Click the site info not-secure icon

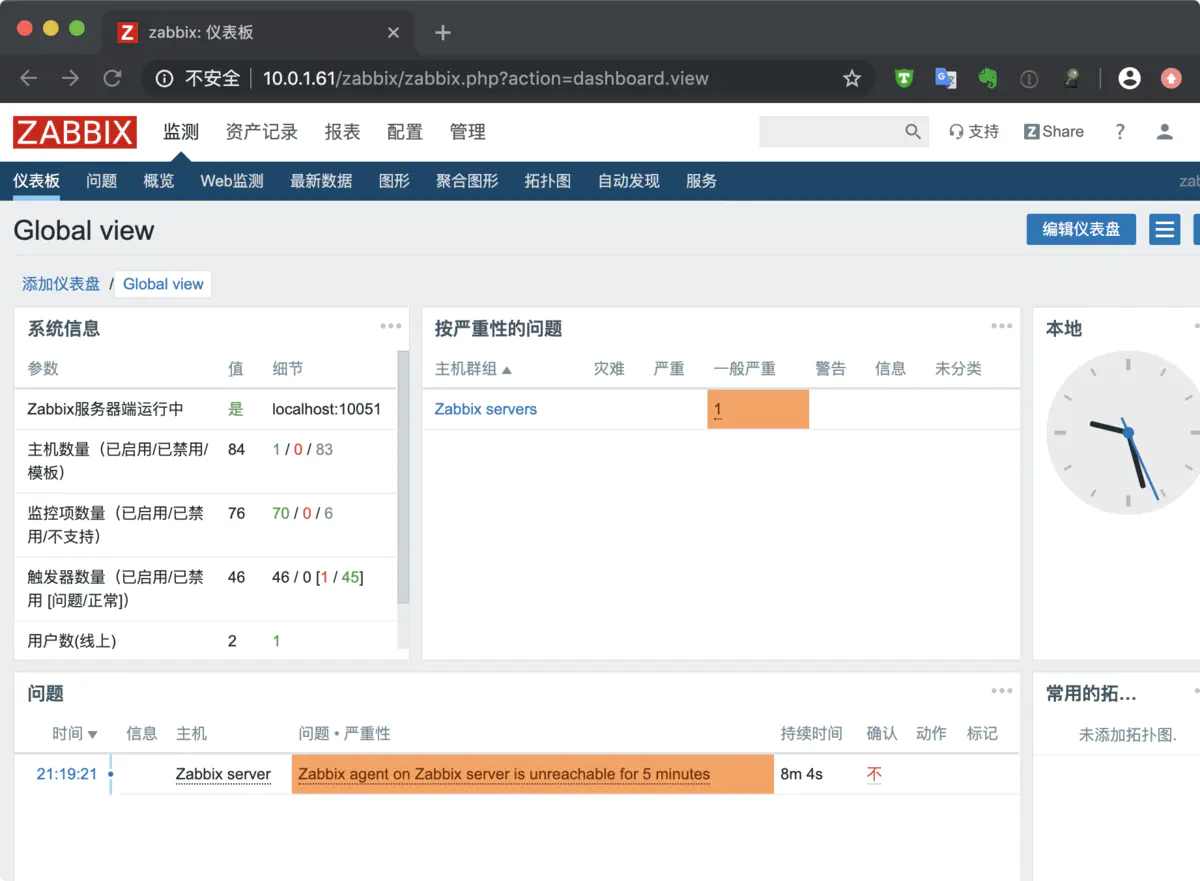point(164,78)
